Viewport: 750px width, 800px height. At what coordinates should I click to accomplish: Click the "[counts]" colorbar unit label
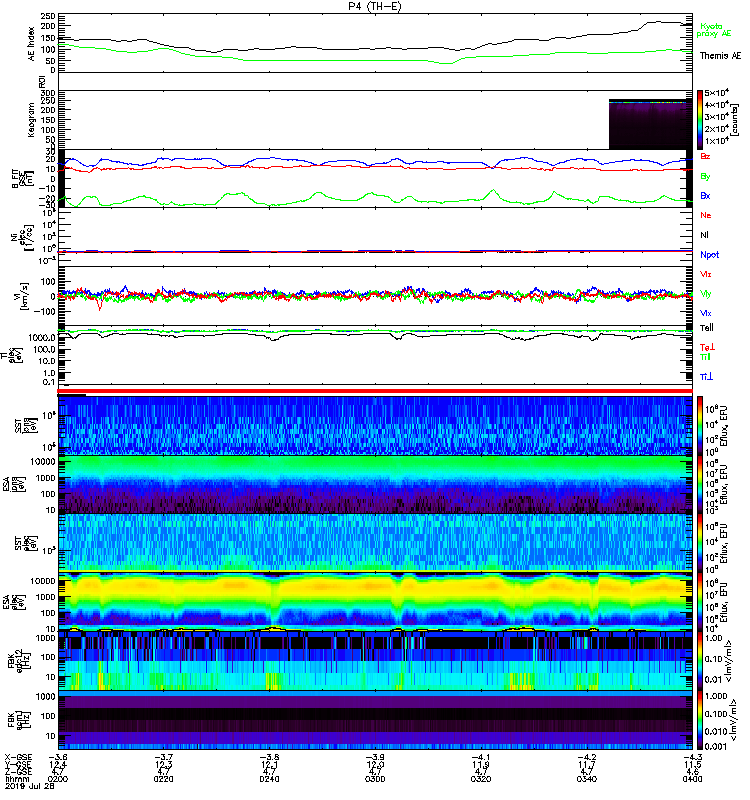pos(735,120)
